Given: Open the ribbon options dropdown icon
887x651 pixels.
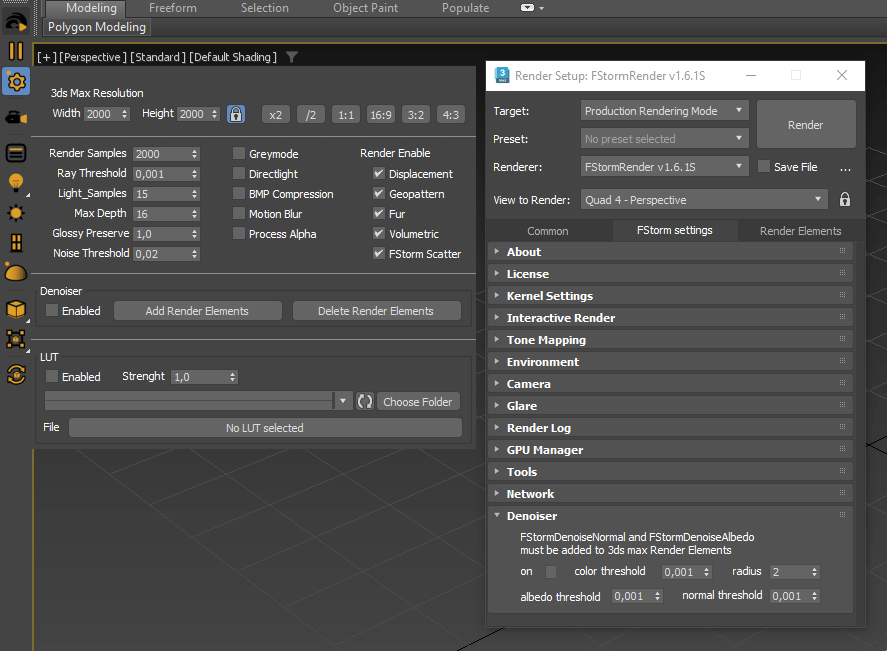Looking at the screenshot, I should coord(532,8).
